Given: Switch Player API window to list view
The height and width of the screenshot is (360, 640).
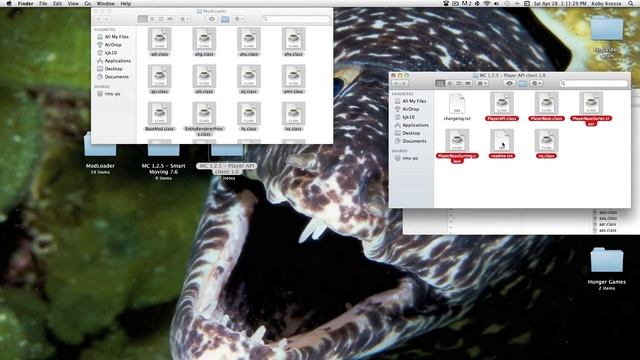Looking at the screenshot, I should [449, 83].
